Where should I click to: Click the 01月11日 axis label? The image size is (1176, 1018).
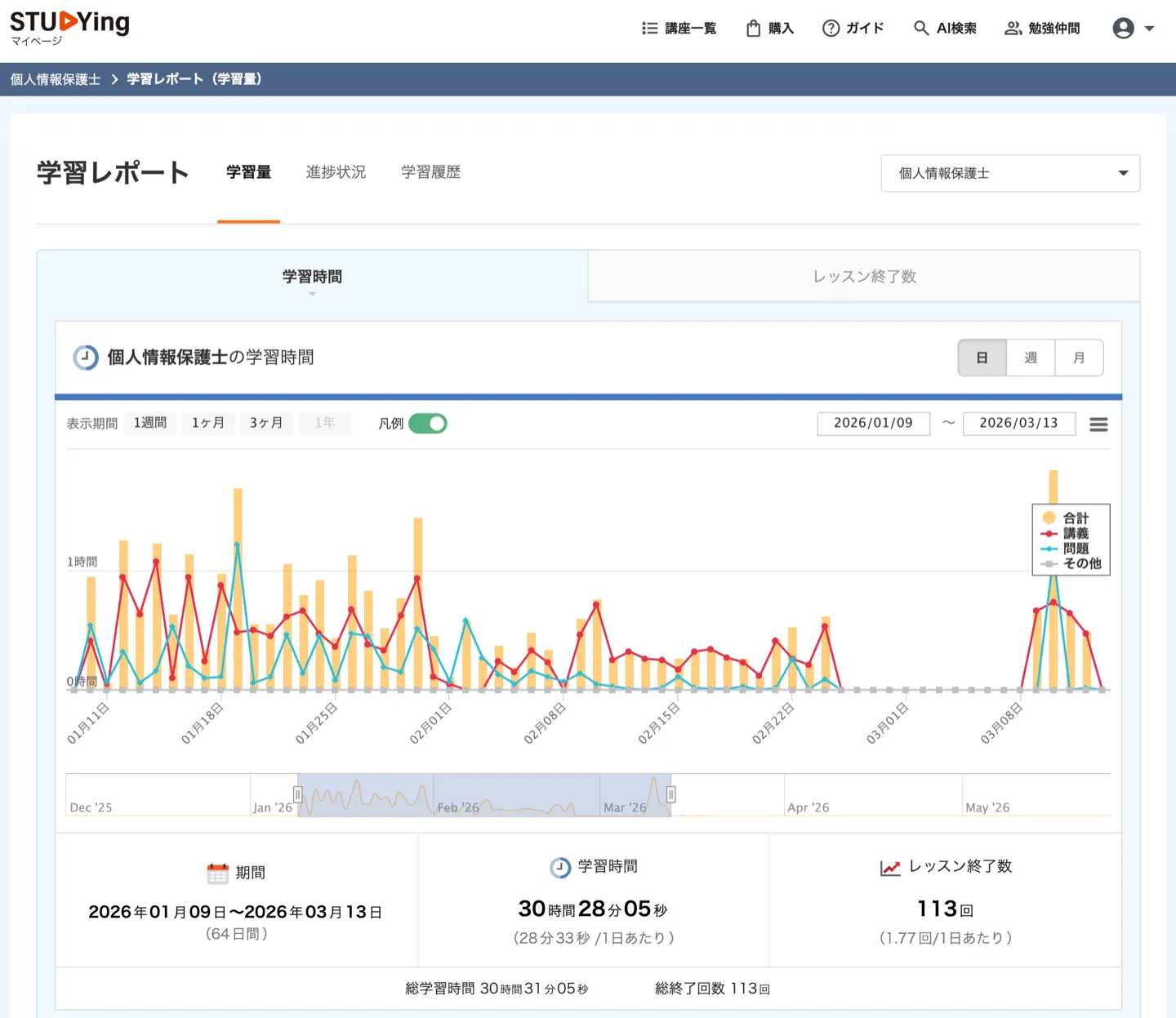pyautogui.click(x=87, y=722)
